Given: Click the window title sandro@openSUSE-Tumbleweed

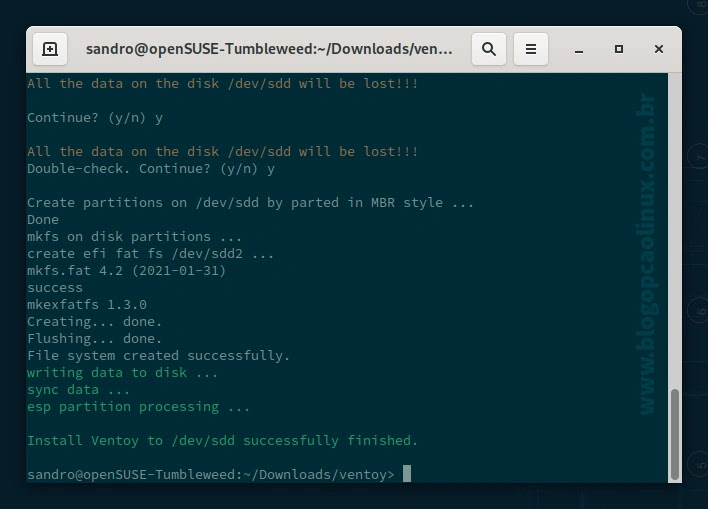Looking at the screenshot, I should [269, 49].
